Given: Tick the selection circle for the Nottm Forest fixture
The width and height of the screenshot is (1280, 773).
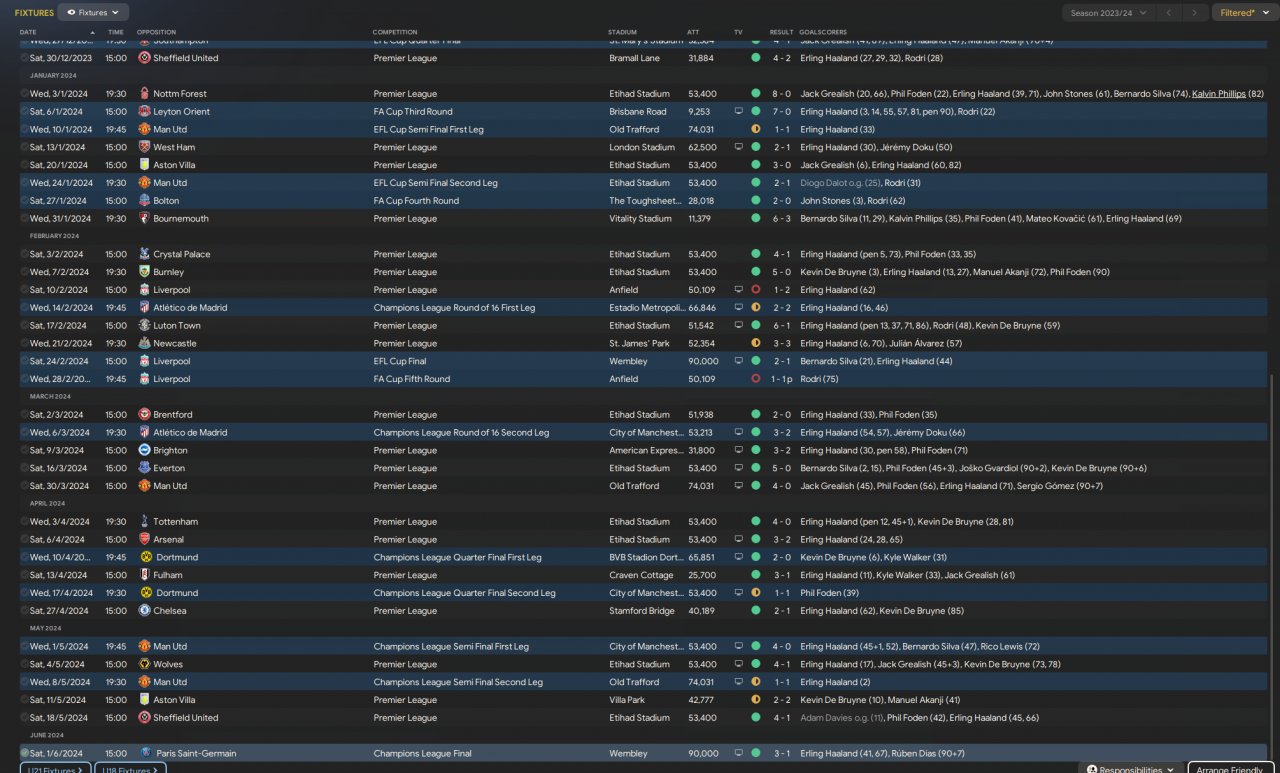Looking at the screenshot, I should (x=24, y=94).
